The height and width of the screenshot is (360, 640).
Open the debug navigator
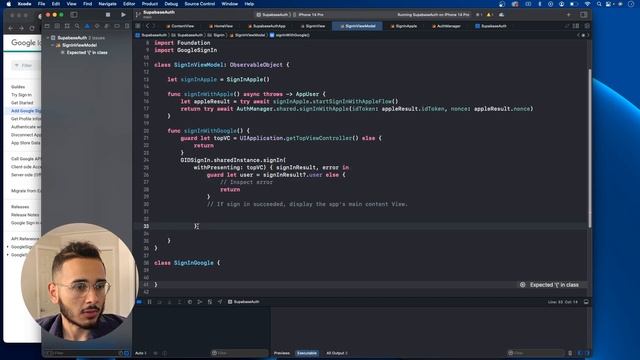107,26
